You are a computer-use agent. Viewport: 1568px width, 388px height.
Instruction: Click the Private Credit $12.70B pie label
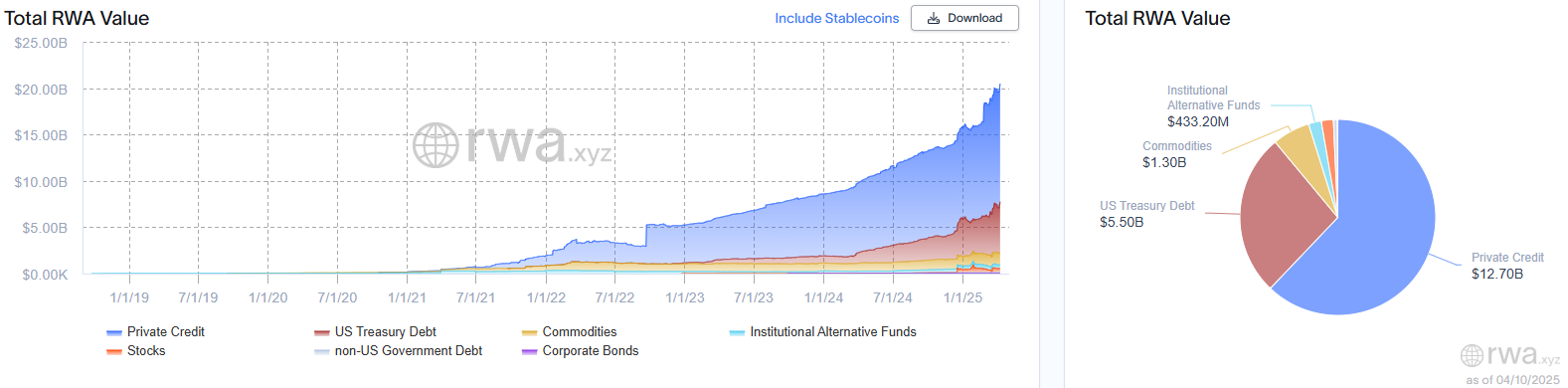1507,266
